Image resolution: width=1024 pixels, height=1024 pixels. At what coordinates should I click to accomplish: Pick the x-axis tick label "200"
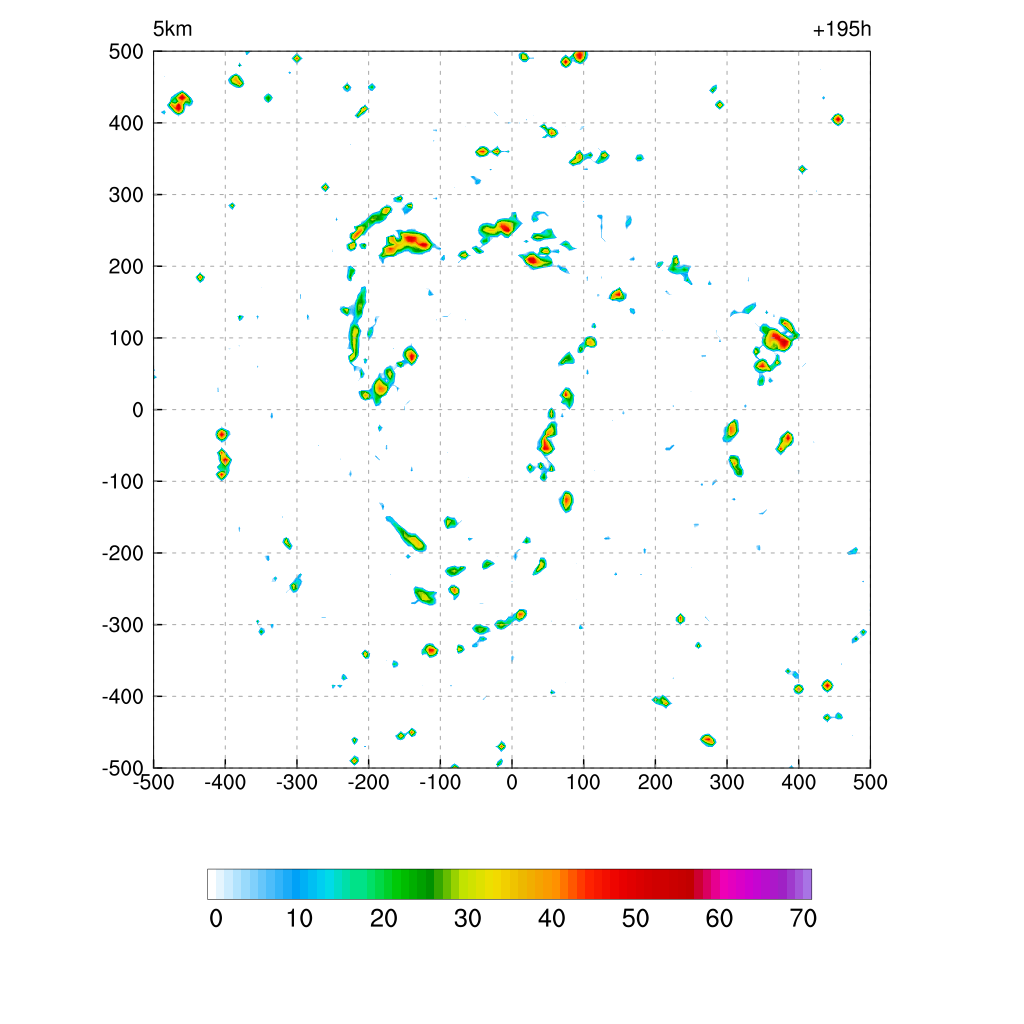655,782
